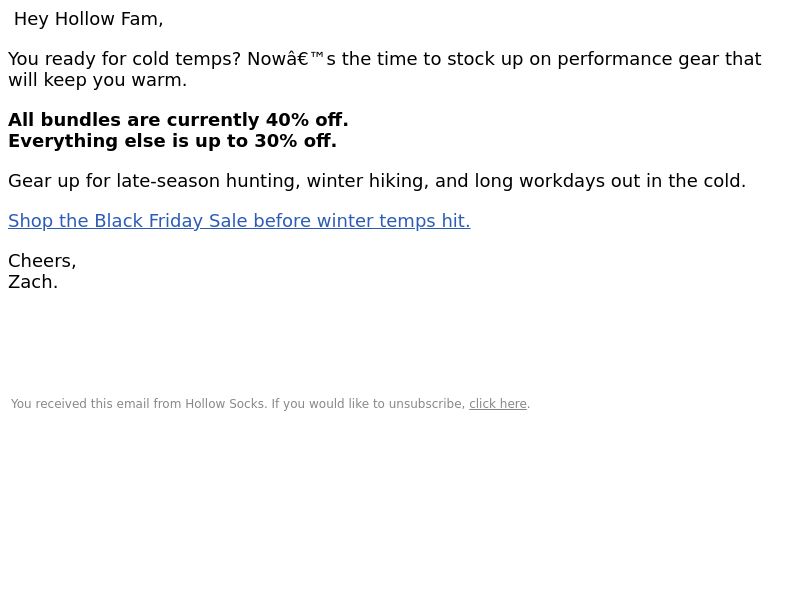Click the 'You received this email' footer text
This screenshot has width=800, height=600.
270,404
